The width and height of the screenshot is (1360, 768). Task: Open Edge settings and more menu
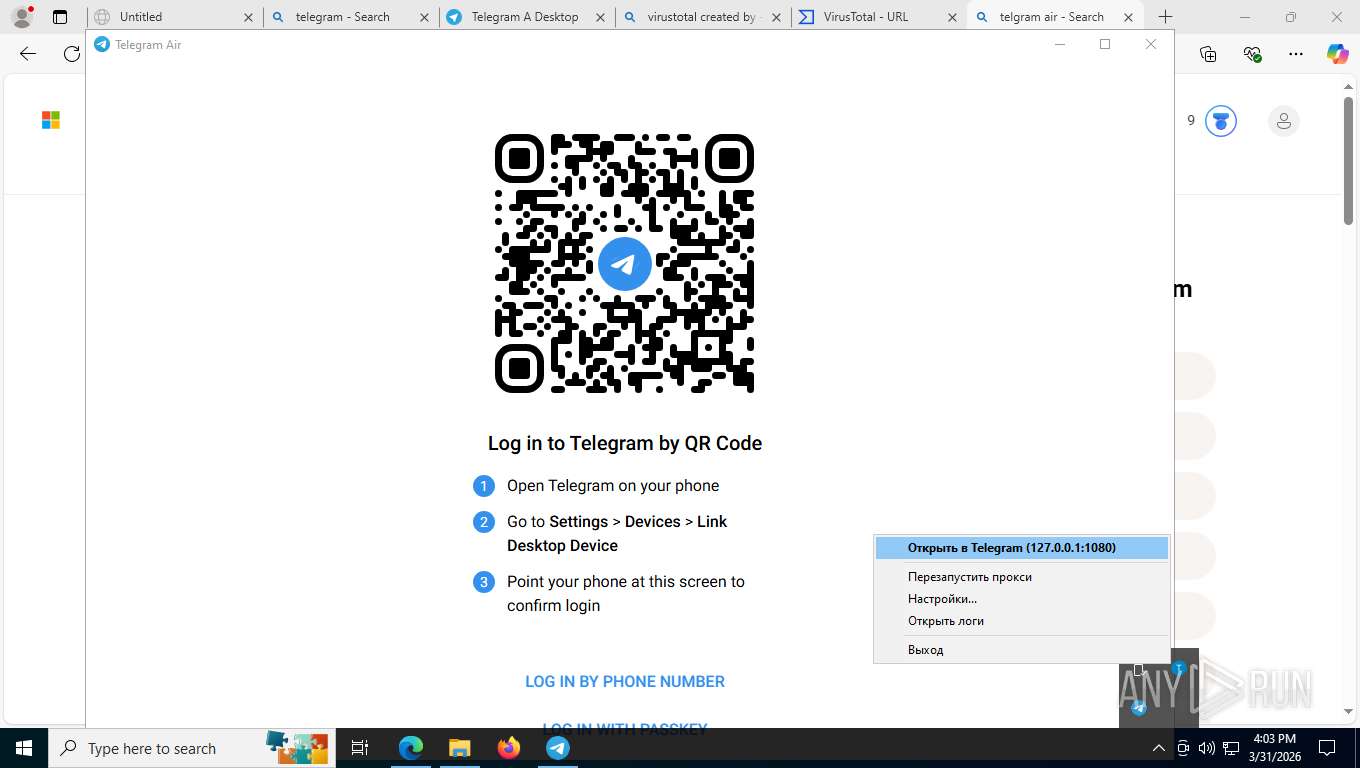1295,54
